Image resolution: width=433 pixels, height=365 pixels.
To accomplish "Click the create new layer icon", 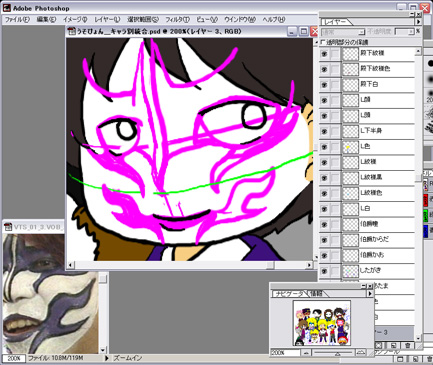I will pos(393,345).
